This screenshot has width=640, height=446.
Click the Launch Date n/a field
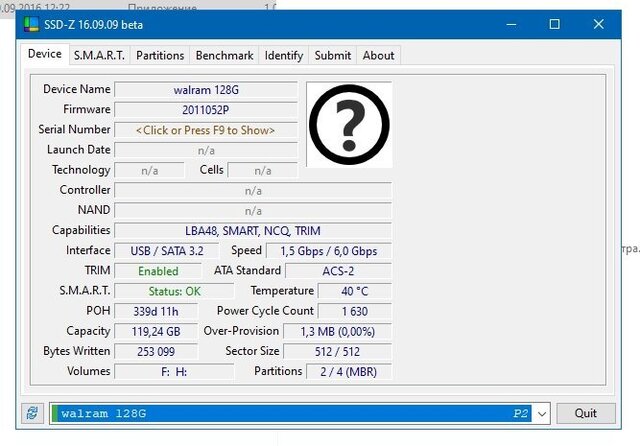click(206, 151)
